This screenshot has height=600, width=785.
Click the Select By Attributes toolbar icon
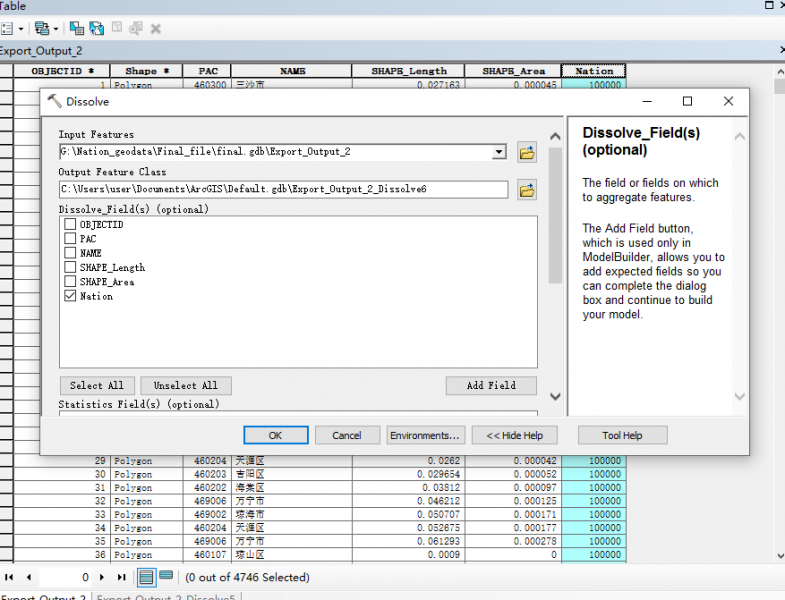point(77,29)
